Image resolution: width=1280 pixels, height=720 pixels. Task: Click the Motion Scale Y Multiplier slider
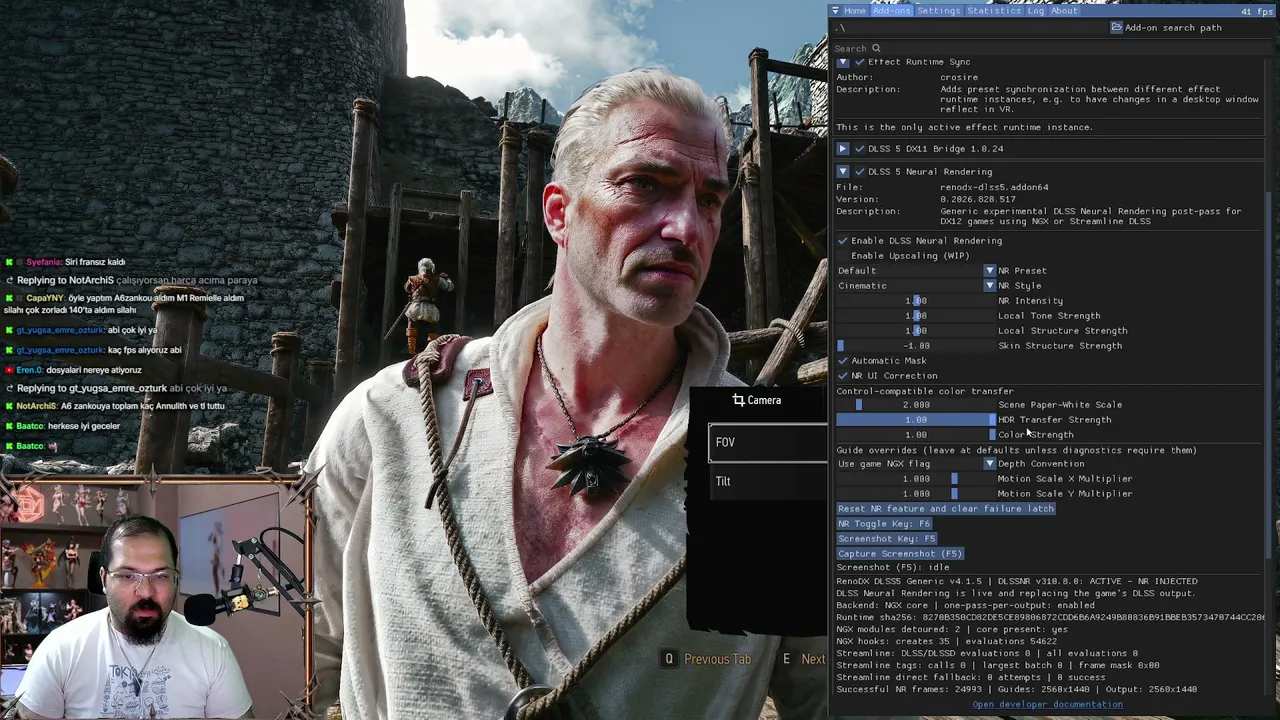pyautogui.click(x=916, y=494)
